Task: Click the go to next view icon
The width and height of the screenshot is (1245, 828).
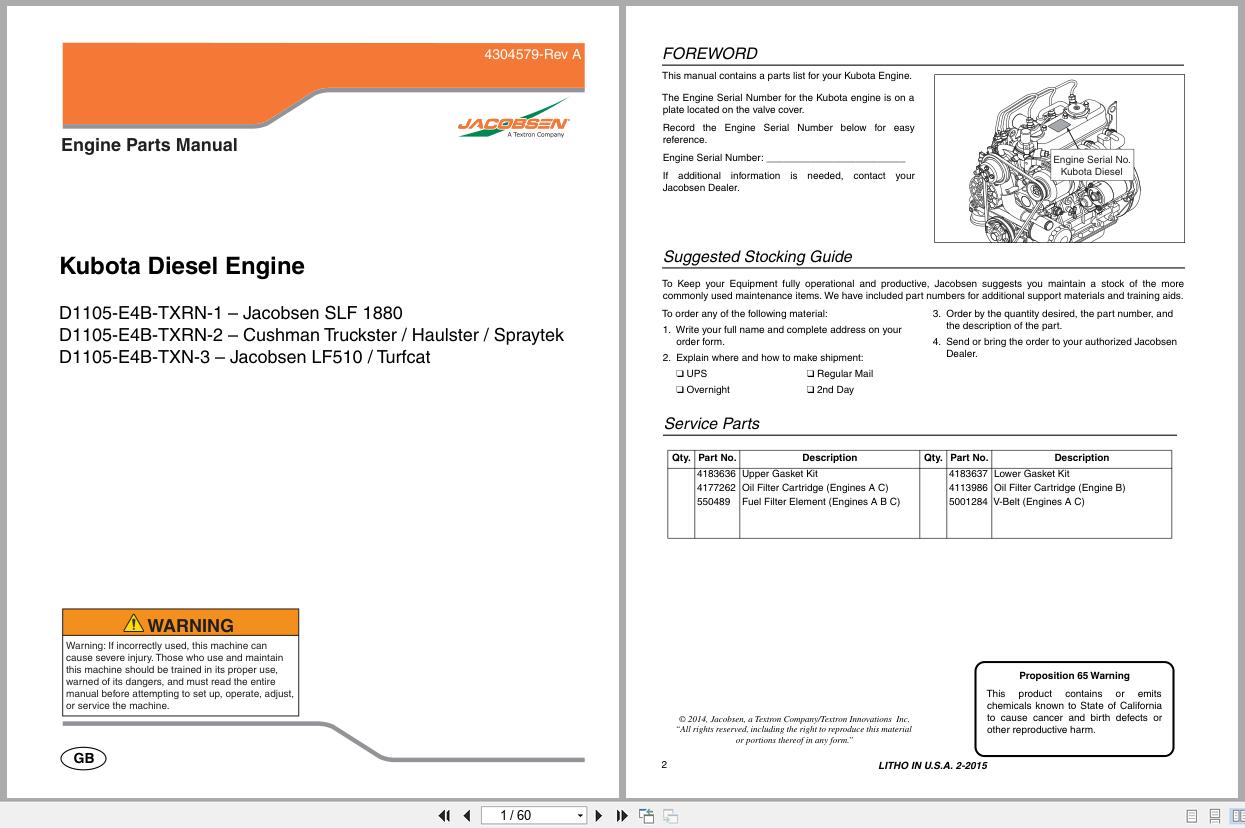Action: [x=670, y=815]
